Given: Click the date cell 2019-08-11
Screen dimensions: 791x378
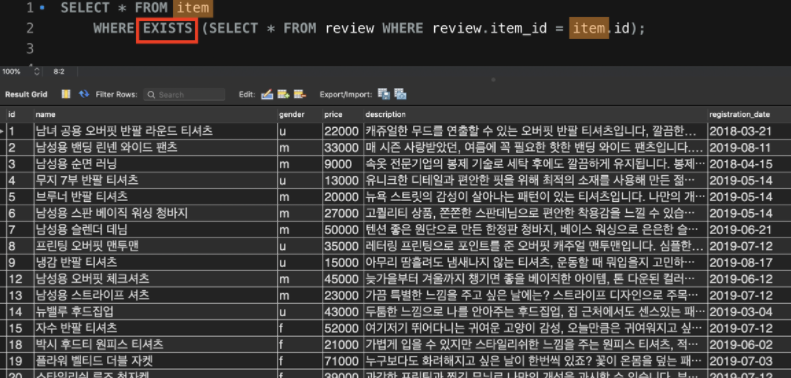Looking at the screenshot, I should (749, 147).
